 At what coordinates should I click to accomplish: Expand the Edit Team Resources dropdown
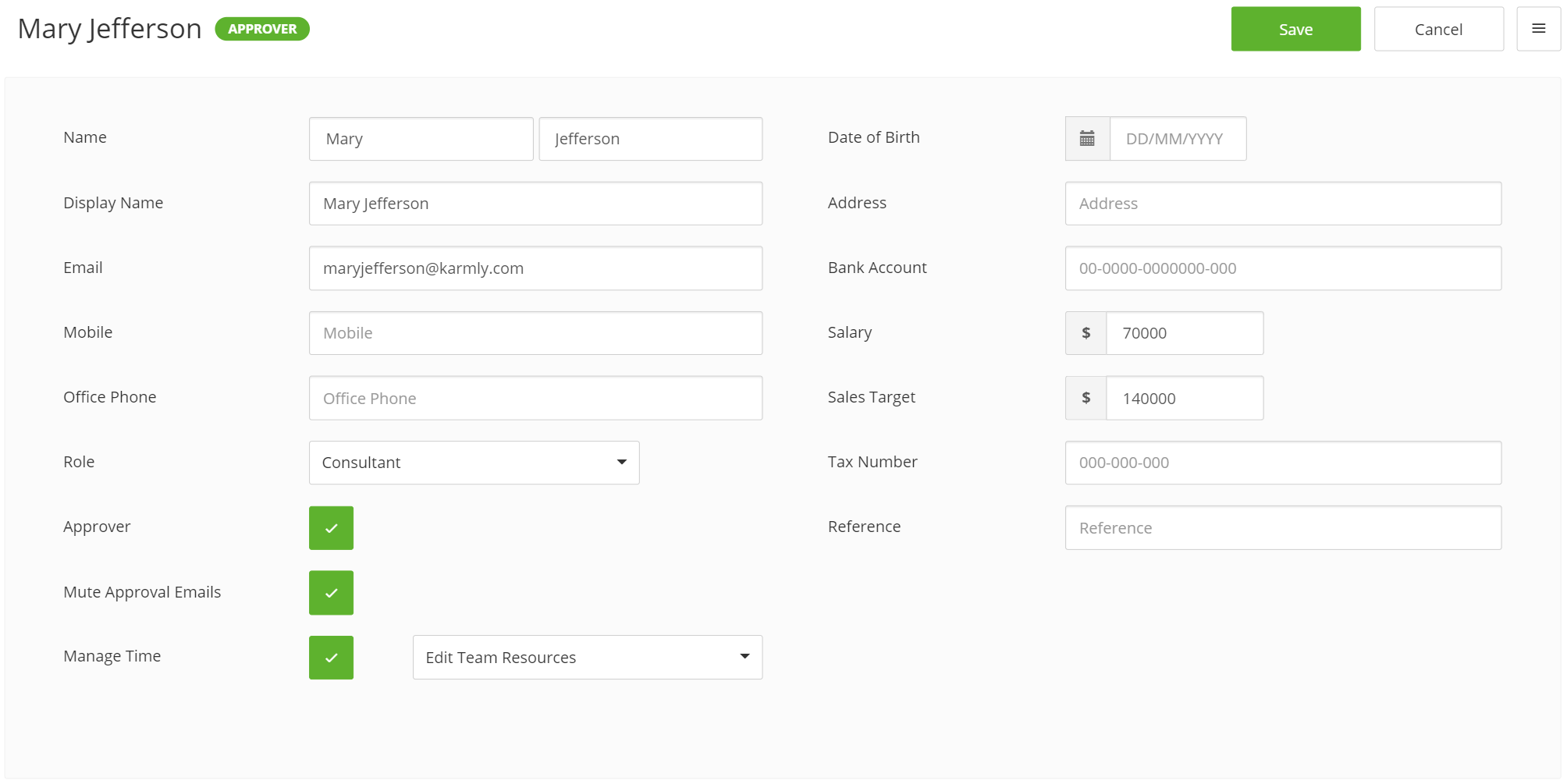point(588,658)
